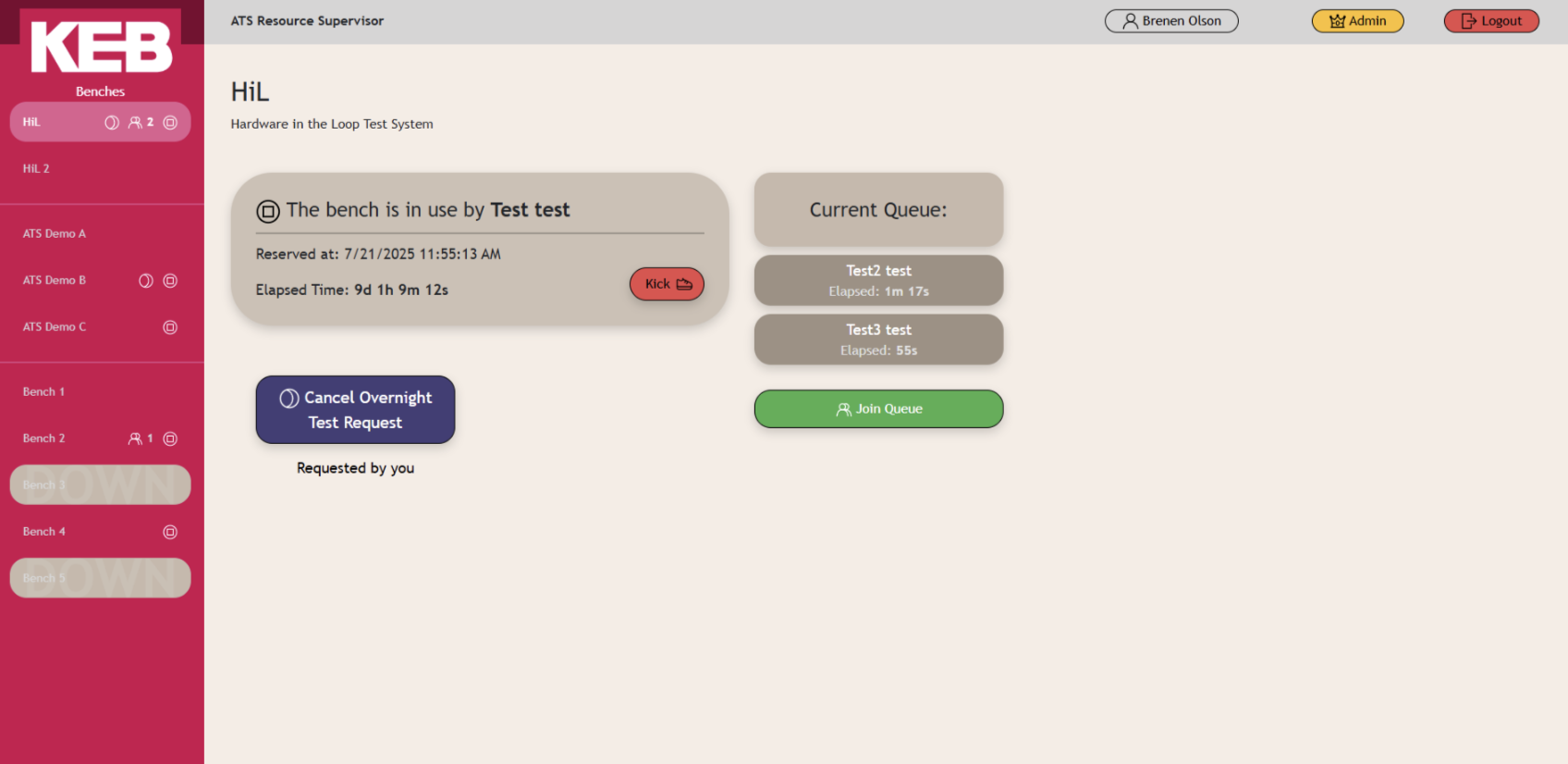Kick the current user from bench
This screenshot has height=764, width=1568.
(x=667, y=284)
